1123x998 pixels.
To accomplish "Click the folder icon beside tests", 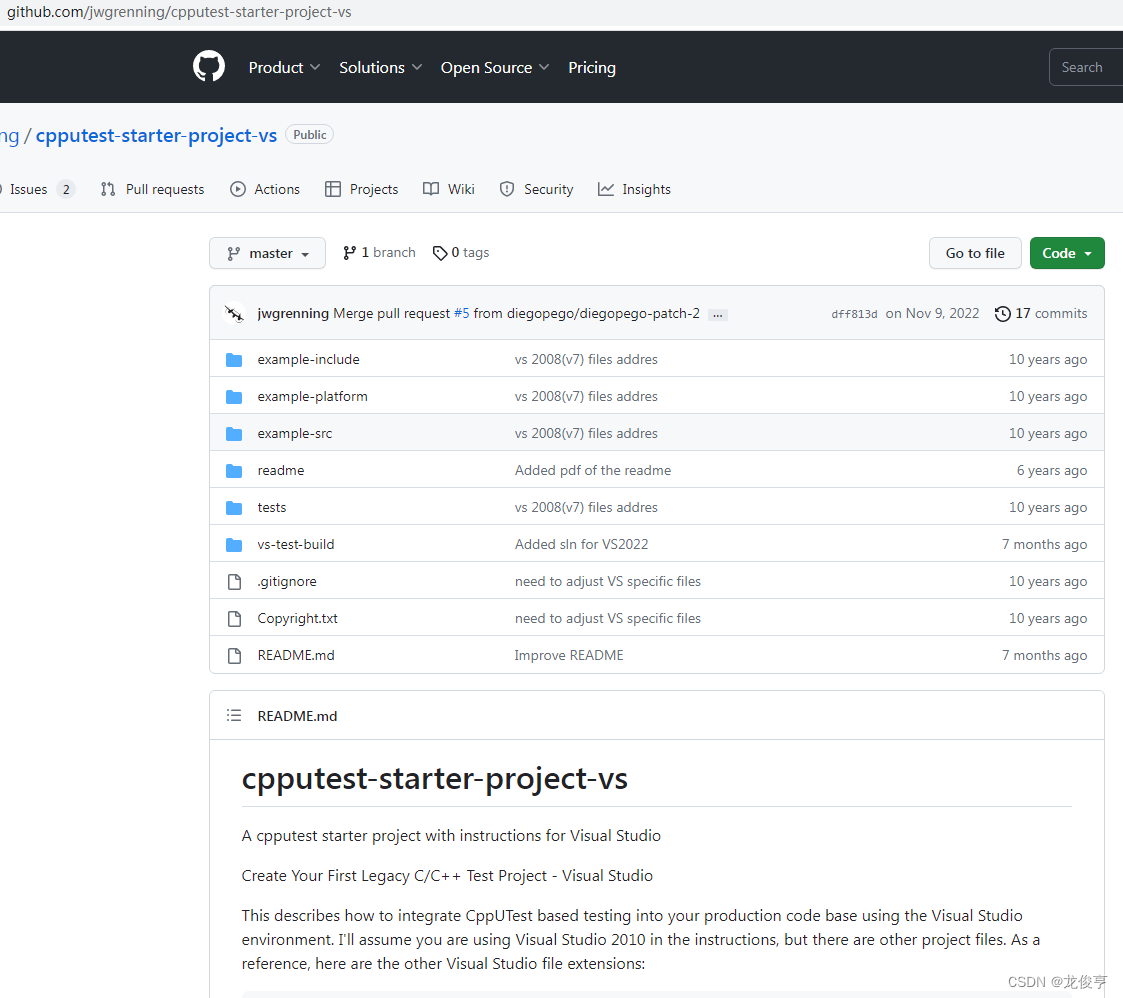I will tap(234, 508).
